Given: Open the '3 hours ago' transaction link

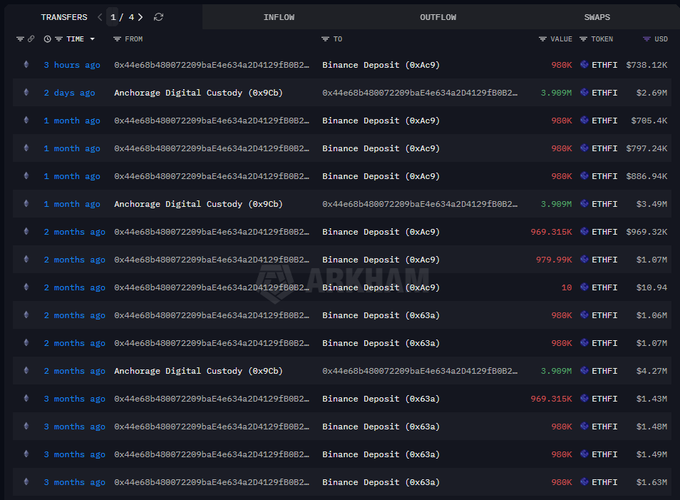Looking at the screenshot, I should tap(71, 65).
